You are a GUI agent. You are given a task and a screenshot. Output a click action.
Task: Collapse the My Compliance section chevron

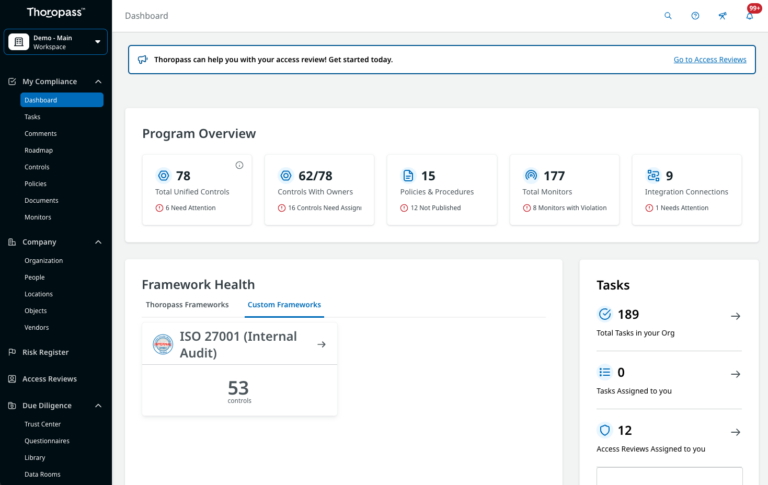tap(98, 82)
